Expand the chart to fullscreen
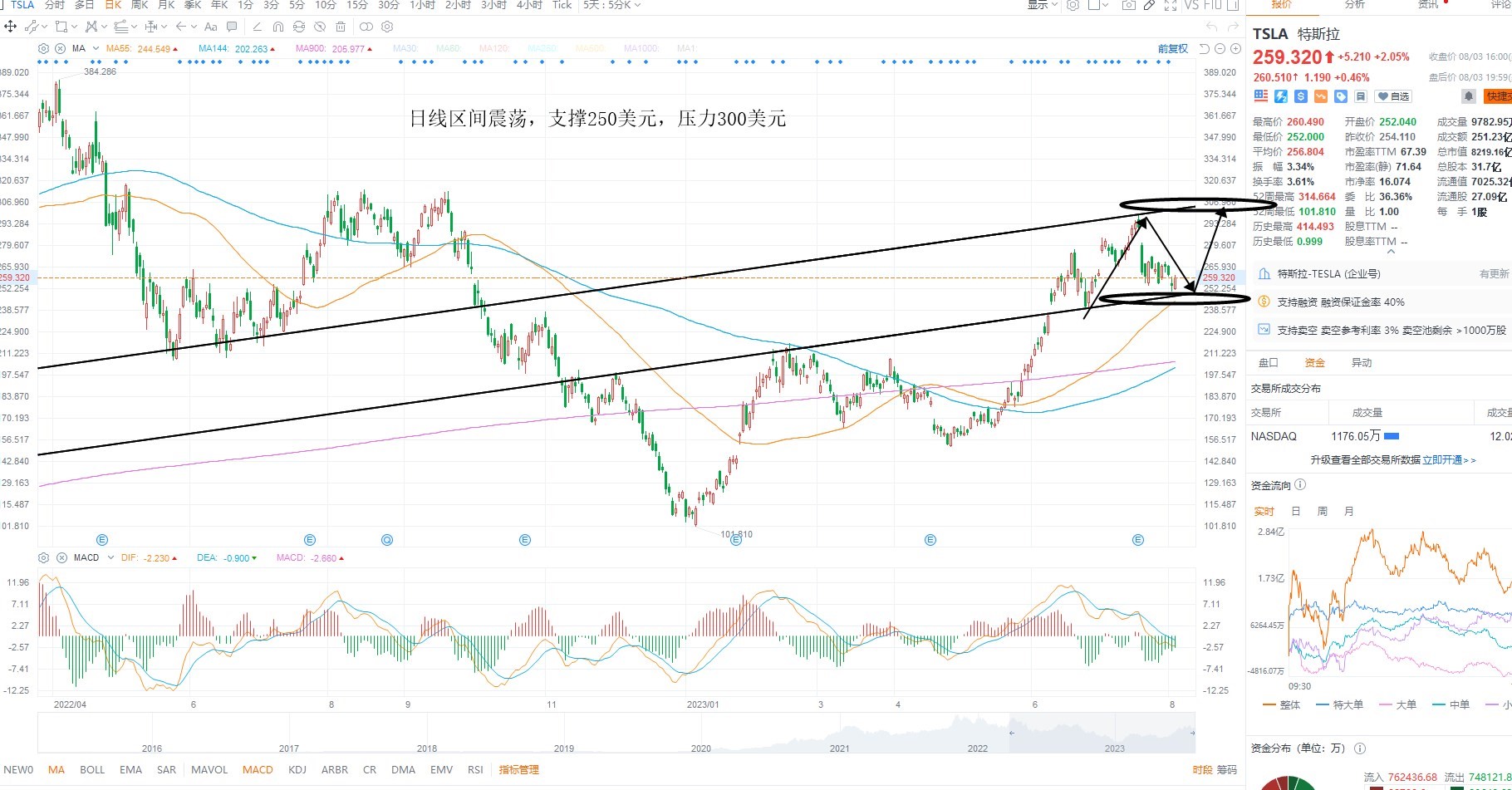 (1170, 5)
